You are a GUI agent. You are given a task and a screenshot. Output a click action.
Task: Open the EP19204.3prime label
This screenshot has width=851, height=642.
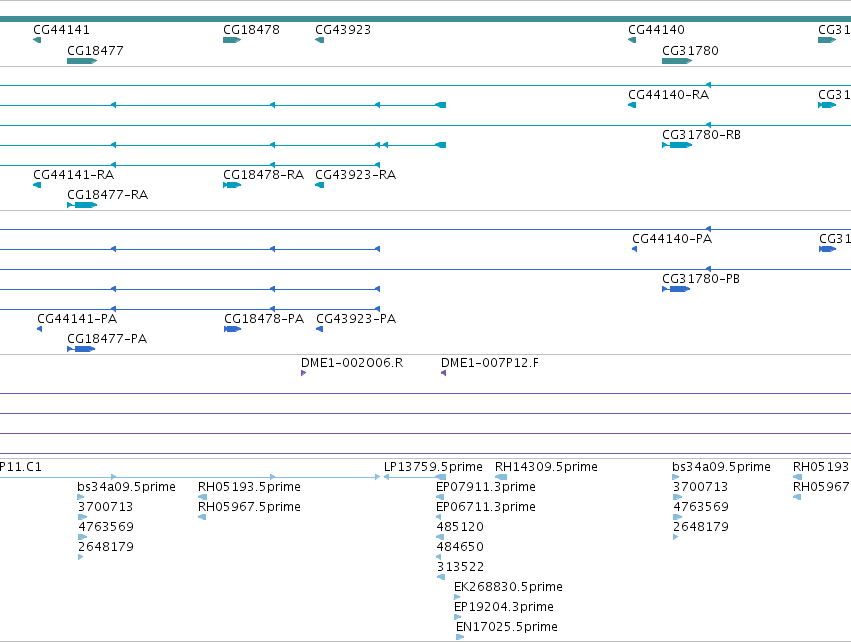point(504,607)
